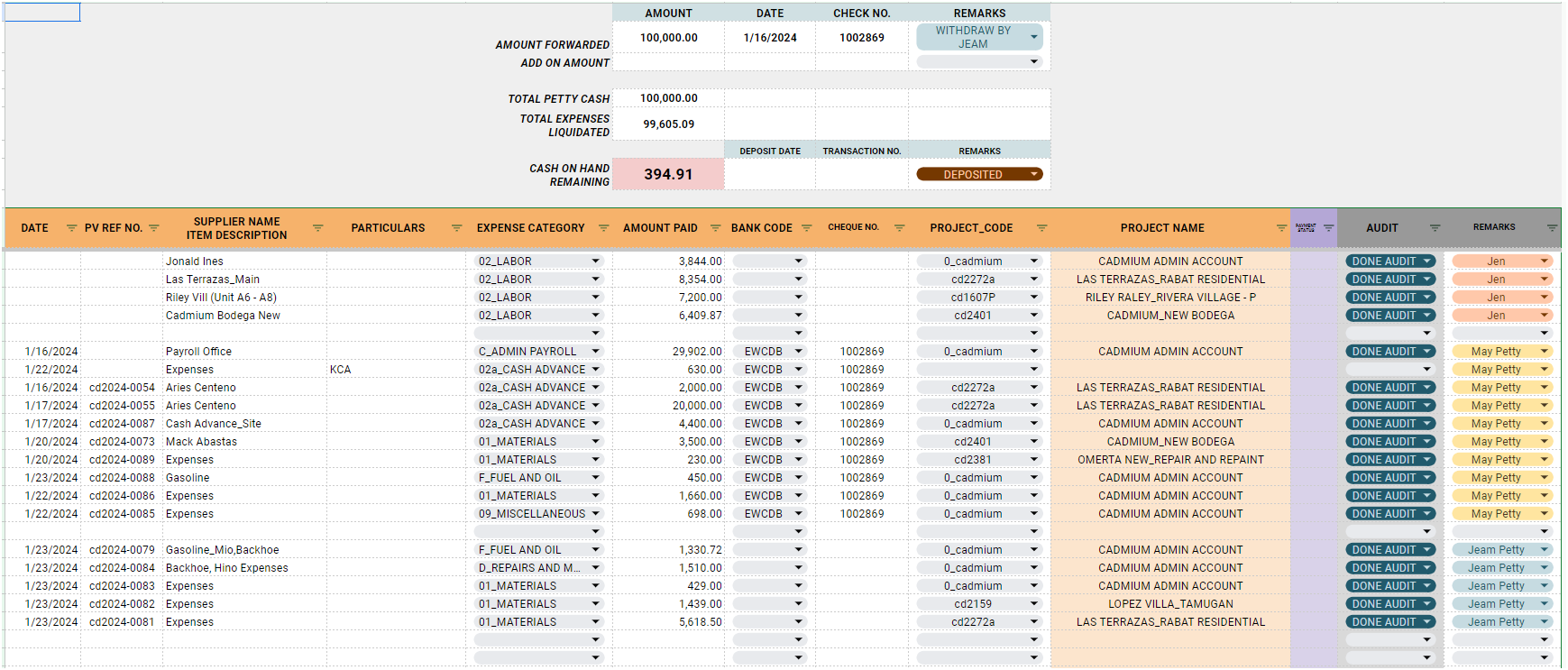Select the amount paid 6,409.87 cell
This screenshot has height=670, width=1568.
(x=668, y=316)
